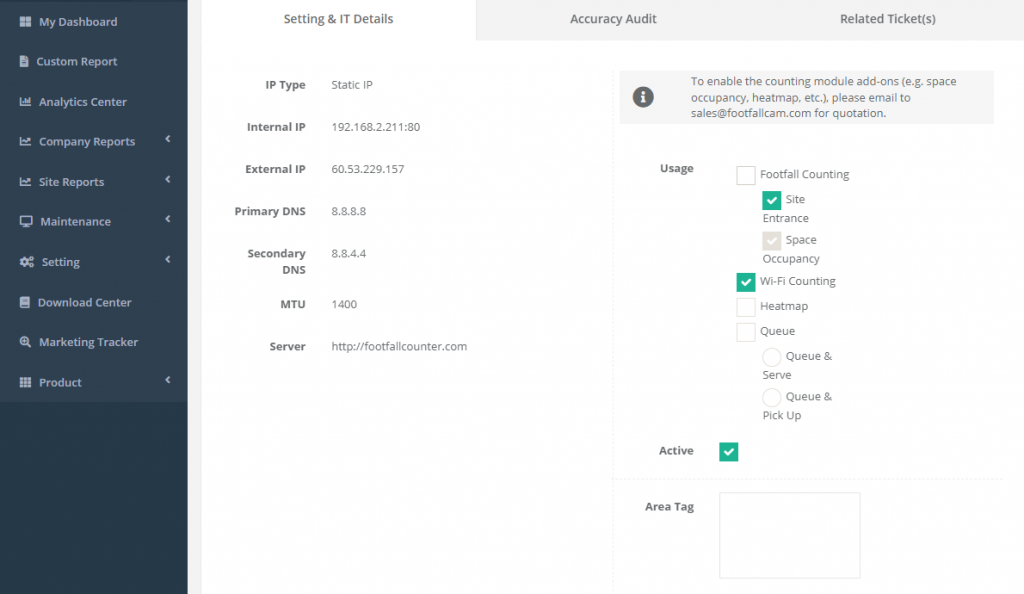Click inside the Area Tag input field
The height and width of the screenshot is (594, 1024).
pyautogui.click(x=789, y=535)
